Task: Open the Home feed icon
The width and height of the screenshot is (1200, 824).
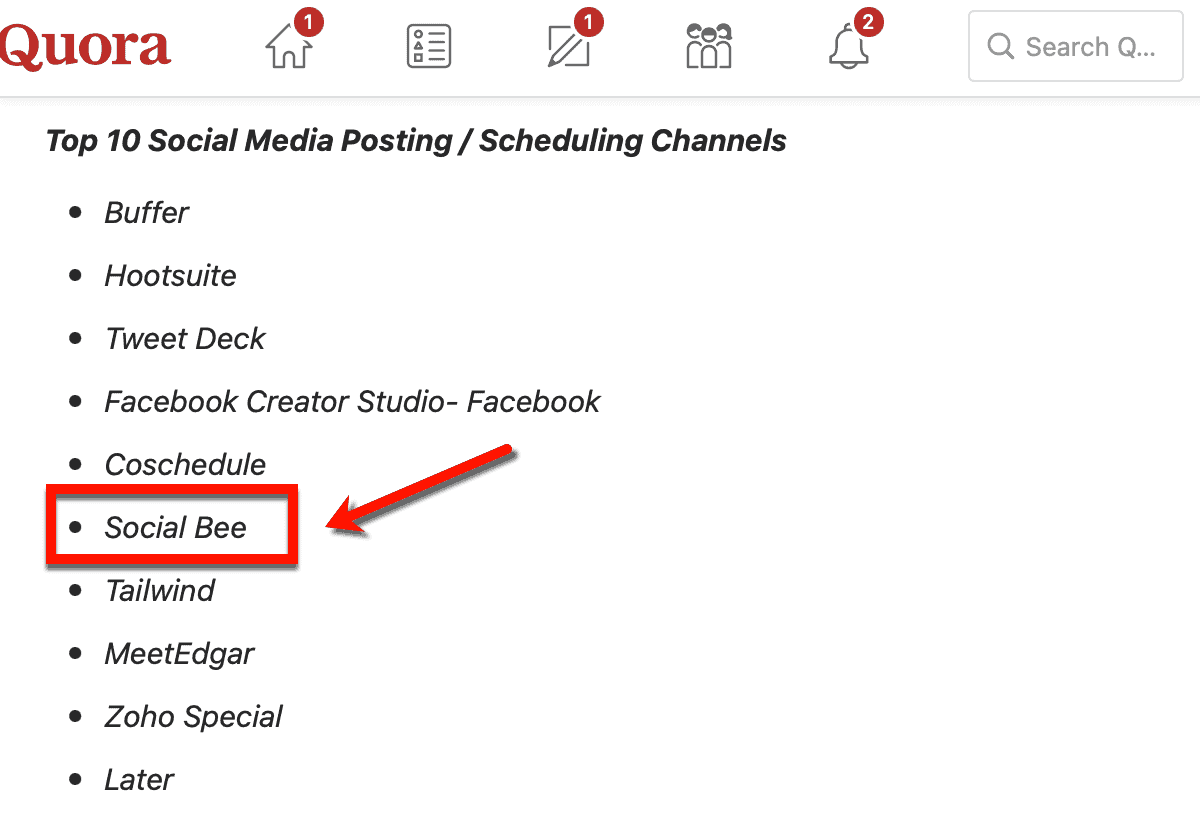Action: point(289,48)
